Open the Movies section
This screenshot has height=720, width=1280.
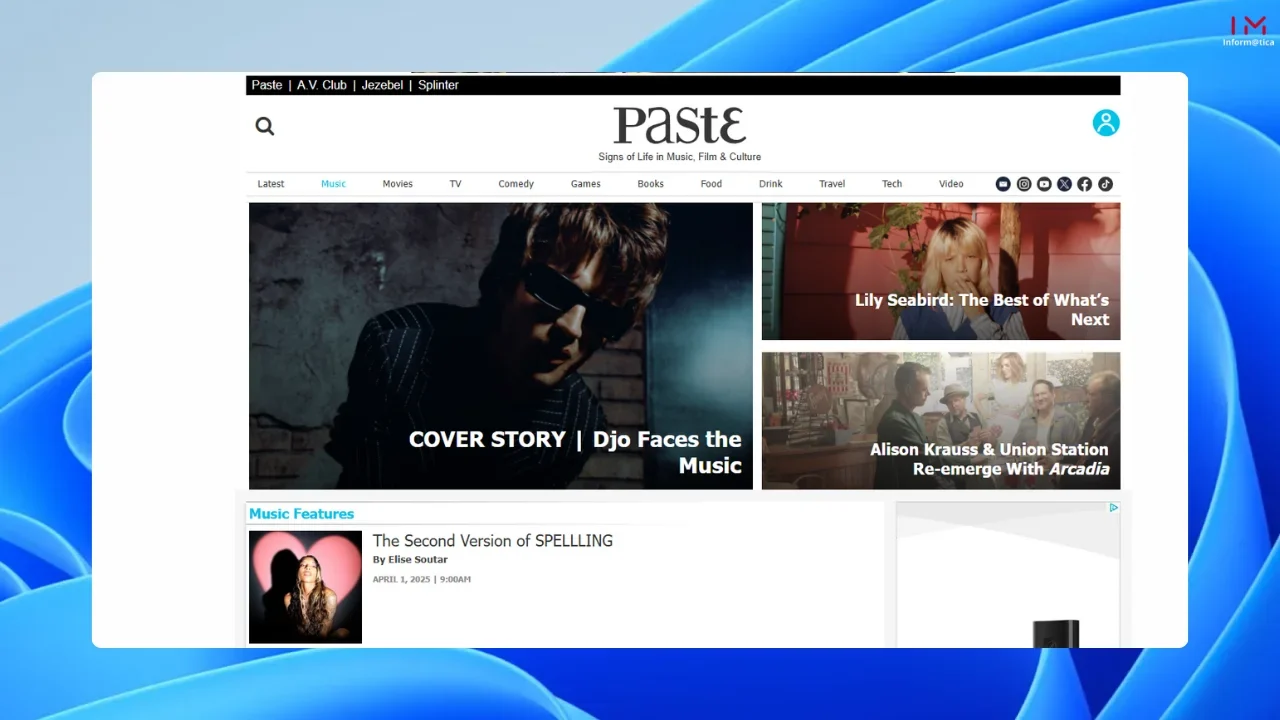click(397, 184)
